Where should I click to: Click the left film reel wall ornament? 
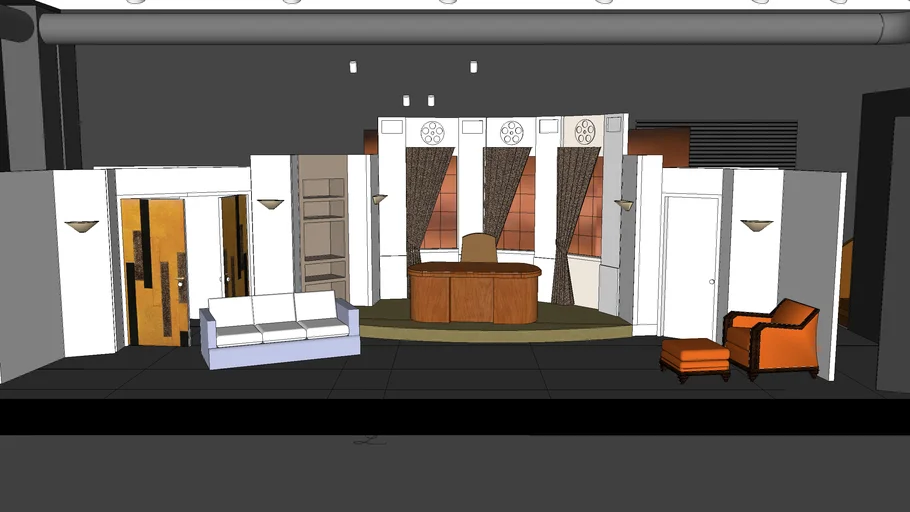click(x=432, y=132)
